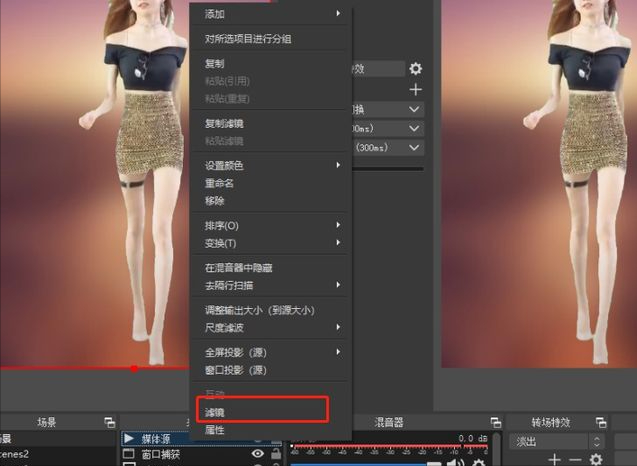The image size is (637, 466).
Task: Open the mixer audio settings gear
Action: 479,462
